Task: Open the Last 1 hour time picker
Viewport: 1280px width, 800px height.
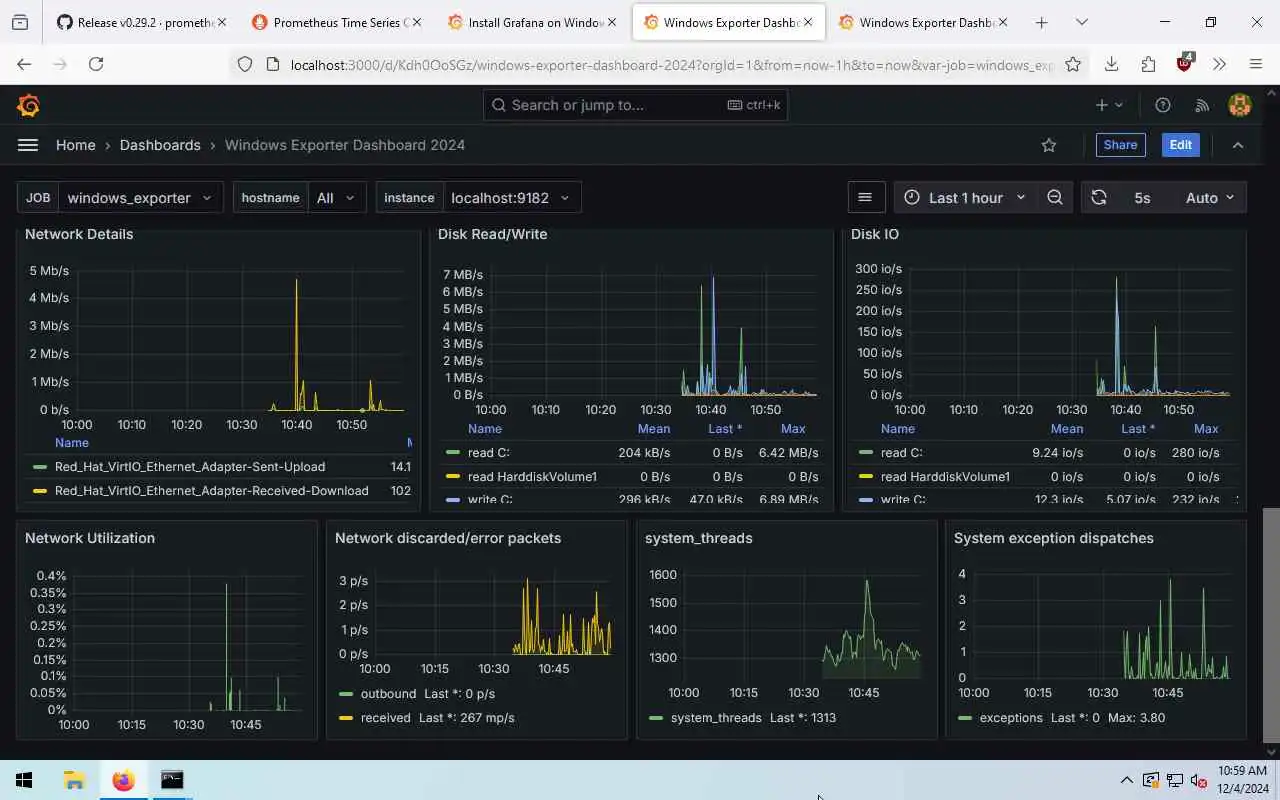Action: click(x=966, y=197)
